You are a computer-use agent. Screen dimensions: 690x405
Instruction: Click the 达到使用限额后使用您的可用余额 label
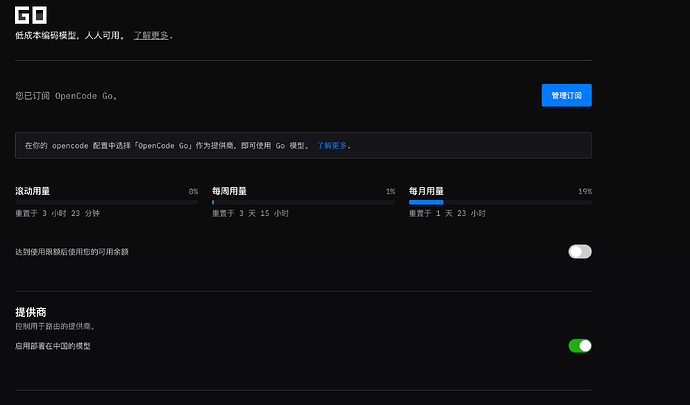pyautogui.click(x=72, y=252)
